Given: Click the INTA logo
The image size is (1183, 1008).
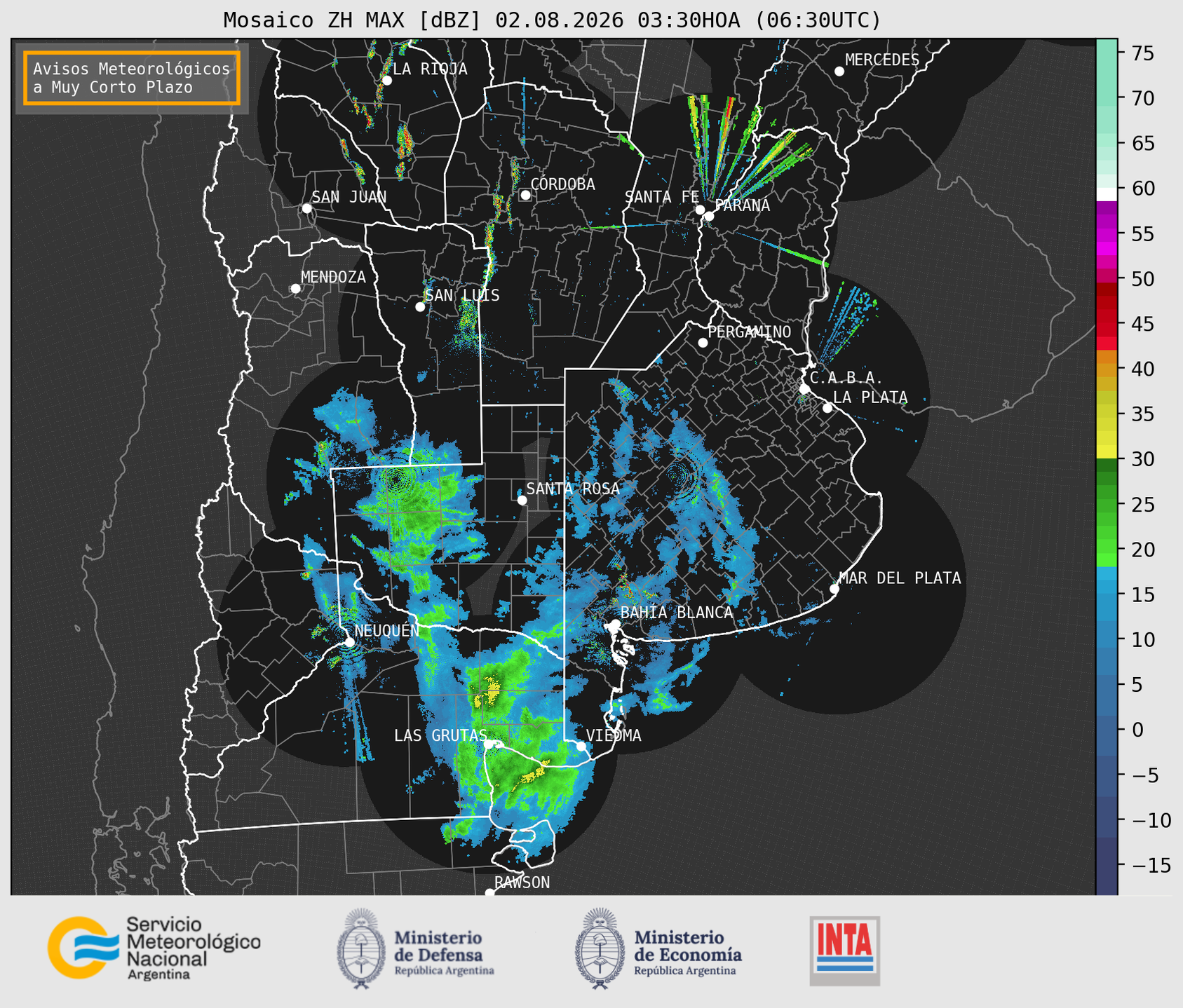Looking at the screenshot, I should (844, 951).
